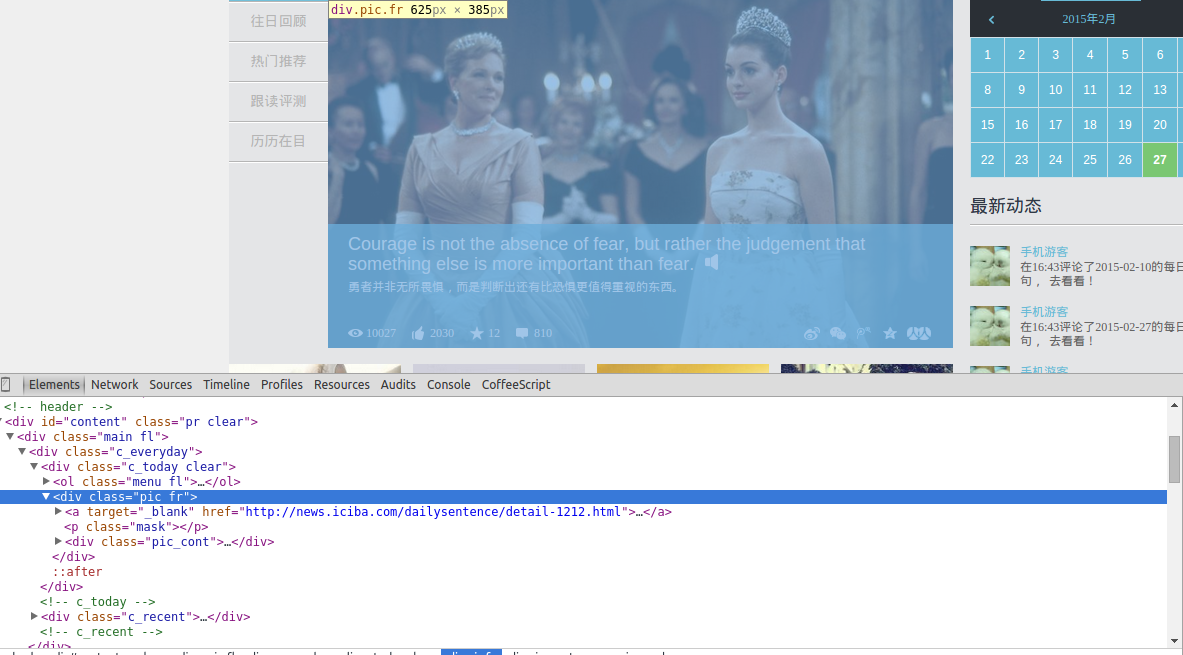Click the thumbs-up like icon
Screen dimensions: 1183x655
pyautogui.click(x=418, y=333)
